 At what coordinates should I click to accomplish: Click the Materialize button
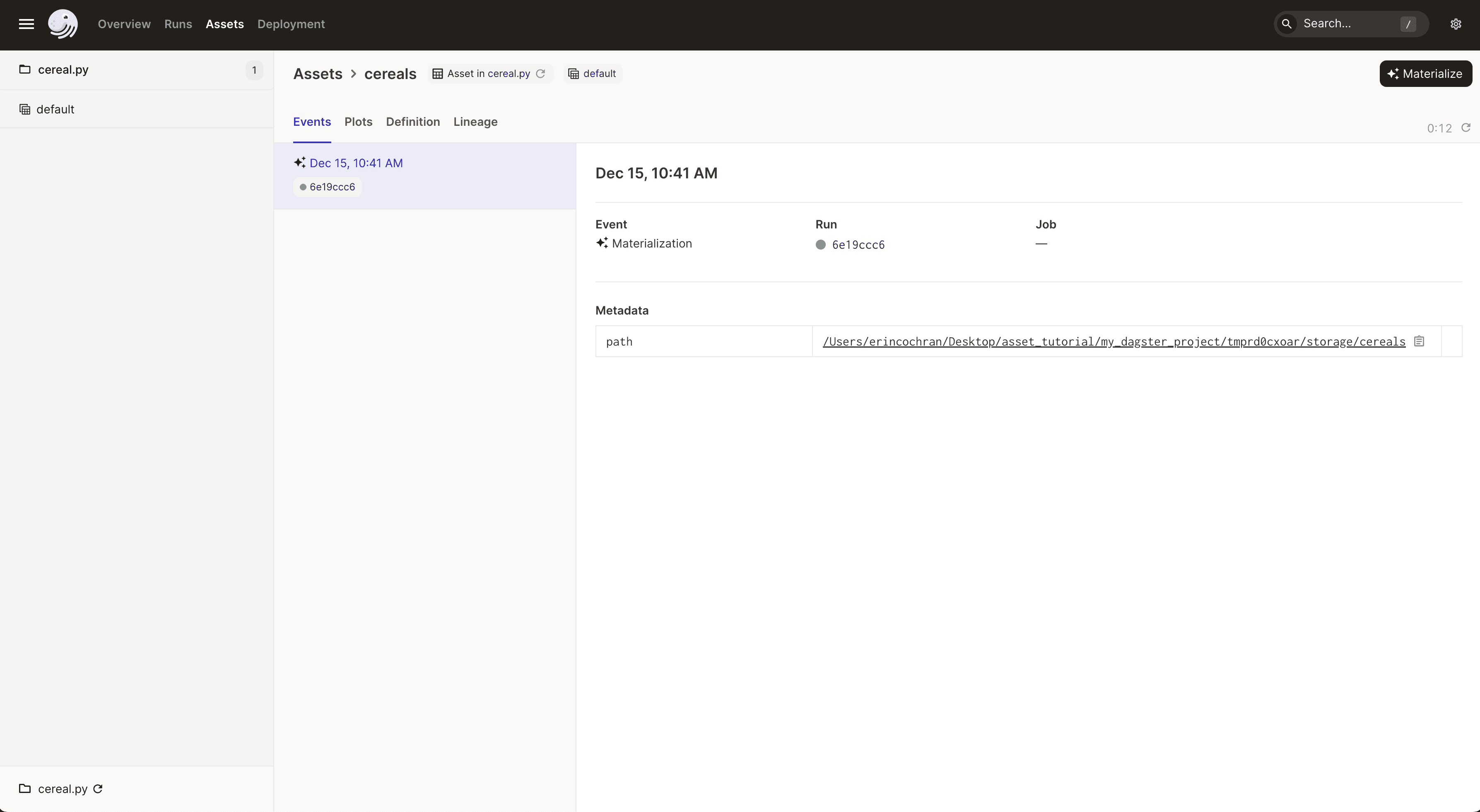point(1425,74)
